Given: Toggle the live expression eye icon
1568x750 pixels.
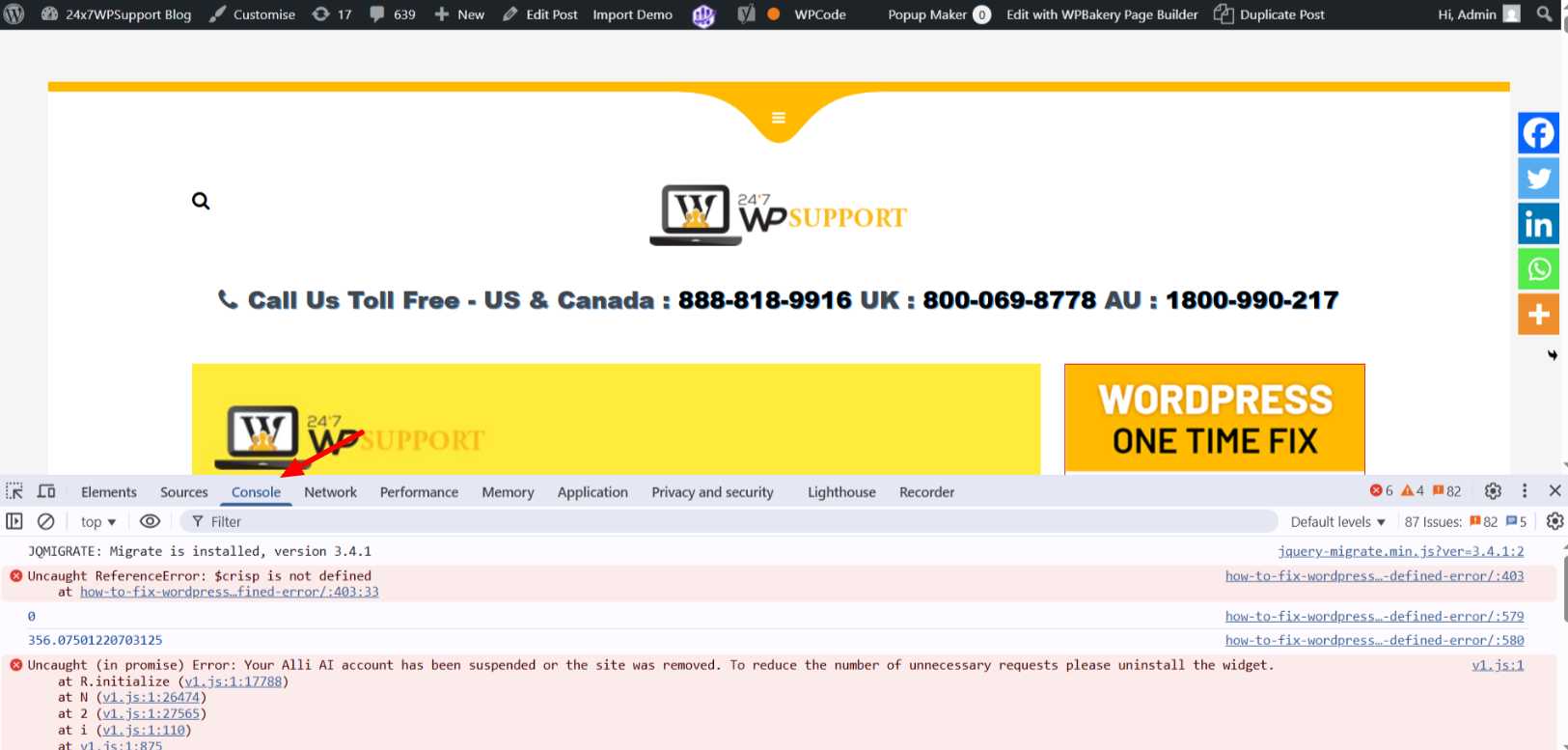Looking at the screenshot, I should pos(150,521).
